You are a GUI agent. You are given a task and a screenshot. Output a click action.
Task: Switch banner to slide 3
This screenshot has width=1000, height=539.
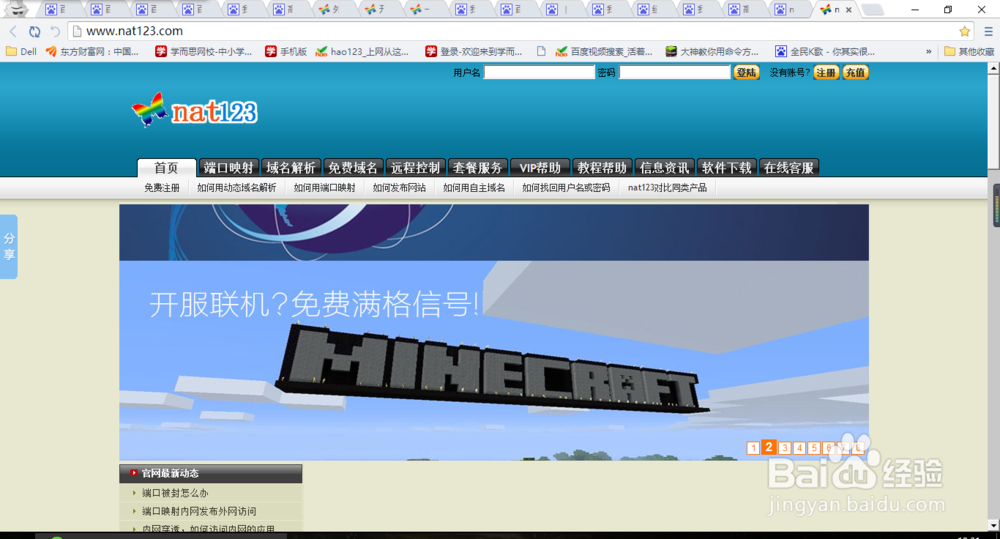[784, 448]
